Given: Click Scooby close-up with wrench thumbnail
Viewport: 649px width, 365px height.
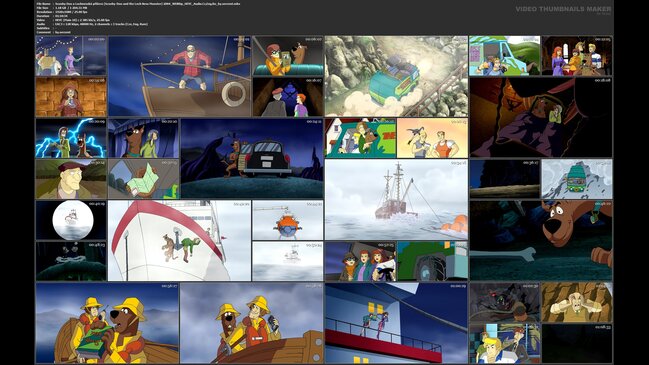Looking at the screenshot, I should tap(541, 240).
